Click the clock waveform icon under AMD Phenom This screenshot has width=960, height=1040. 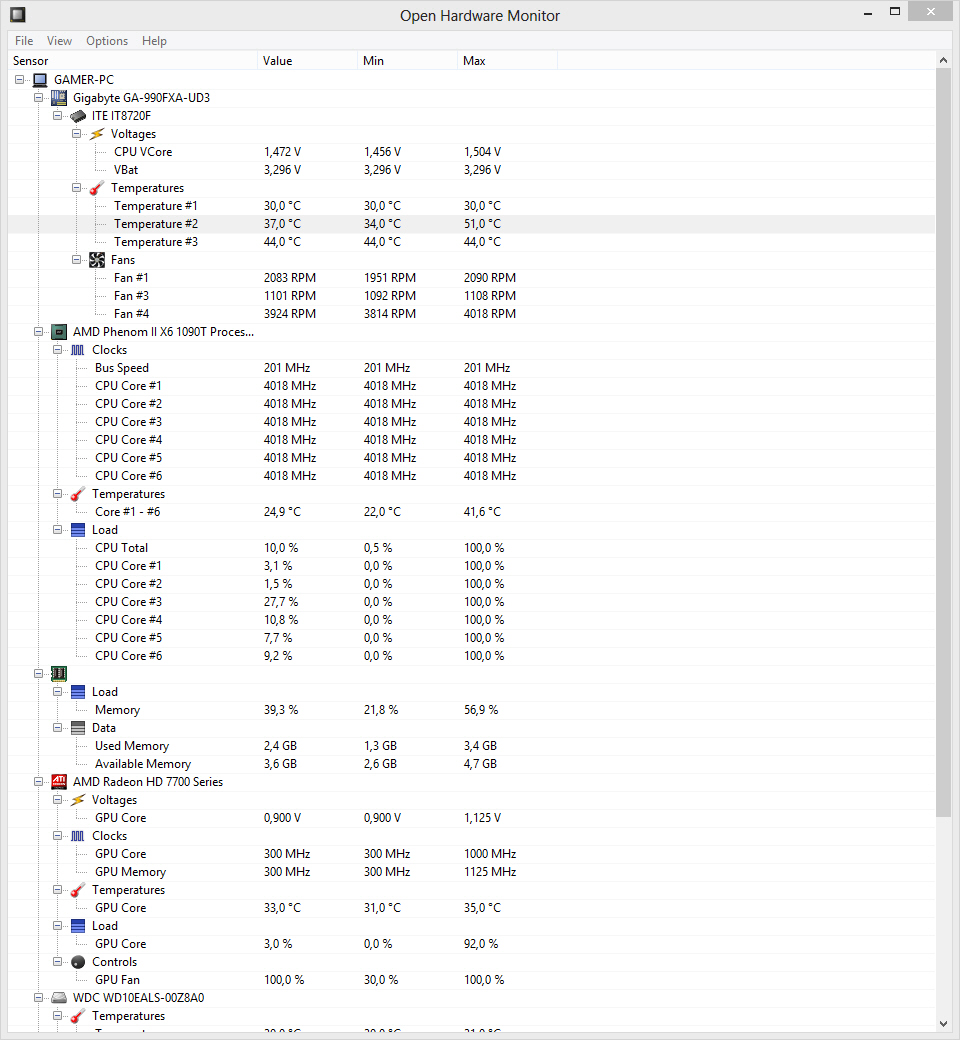[x=78, y=350]
